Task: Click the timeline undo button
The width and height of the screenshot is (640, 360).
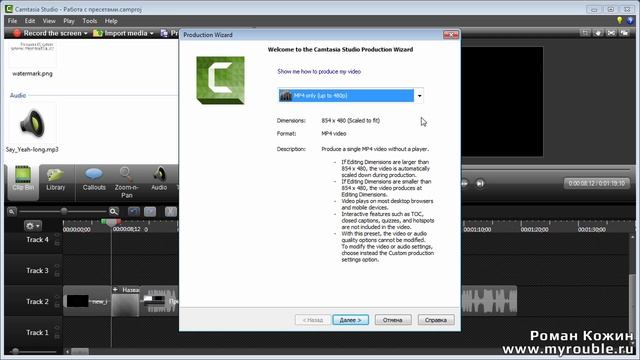Action: (x=133, y=211)
